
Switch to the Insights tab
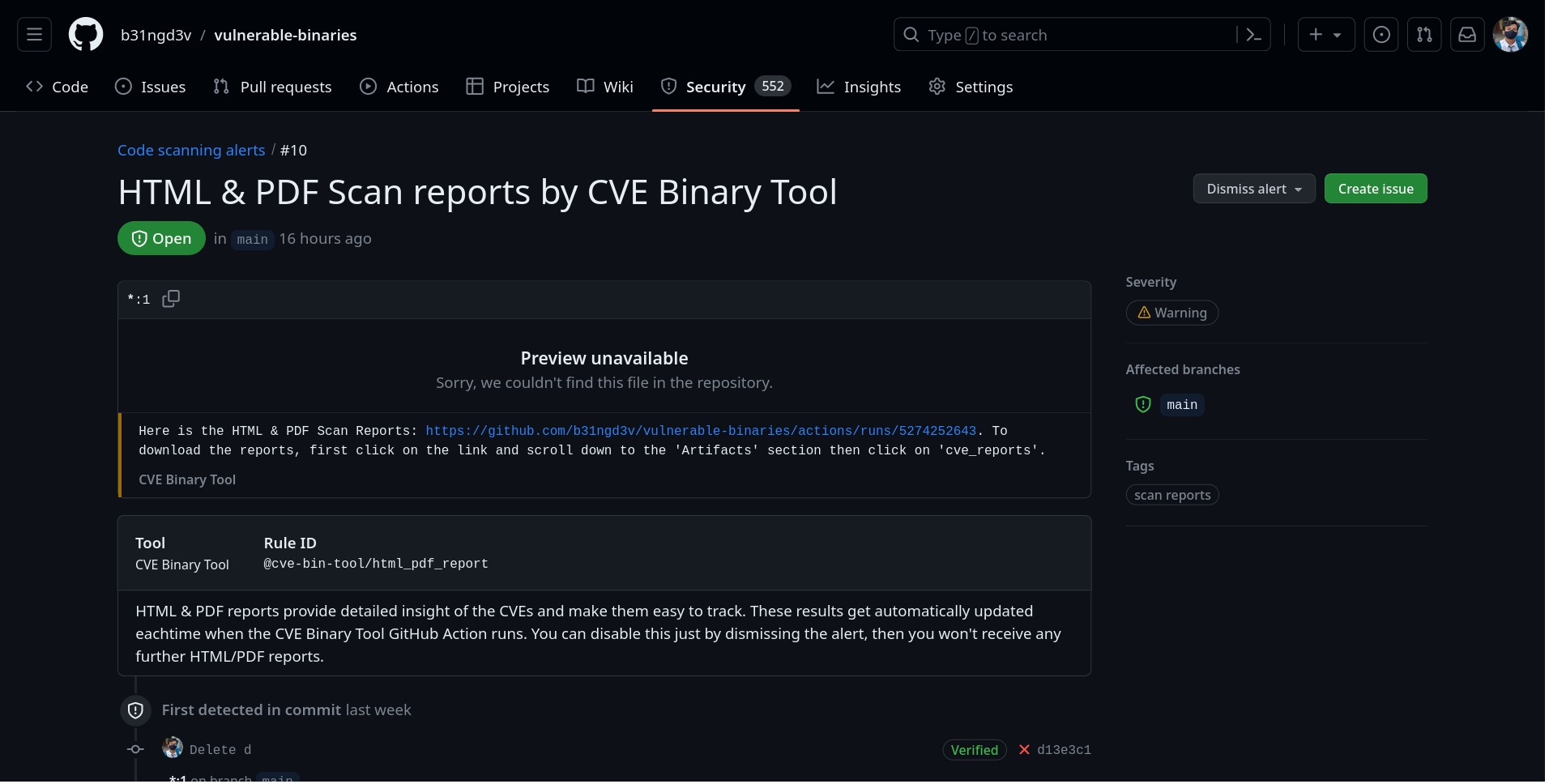[x=859, y=87]
